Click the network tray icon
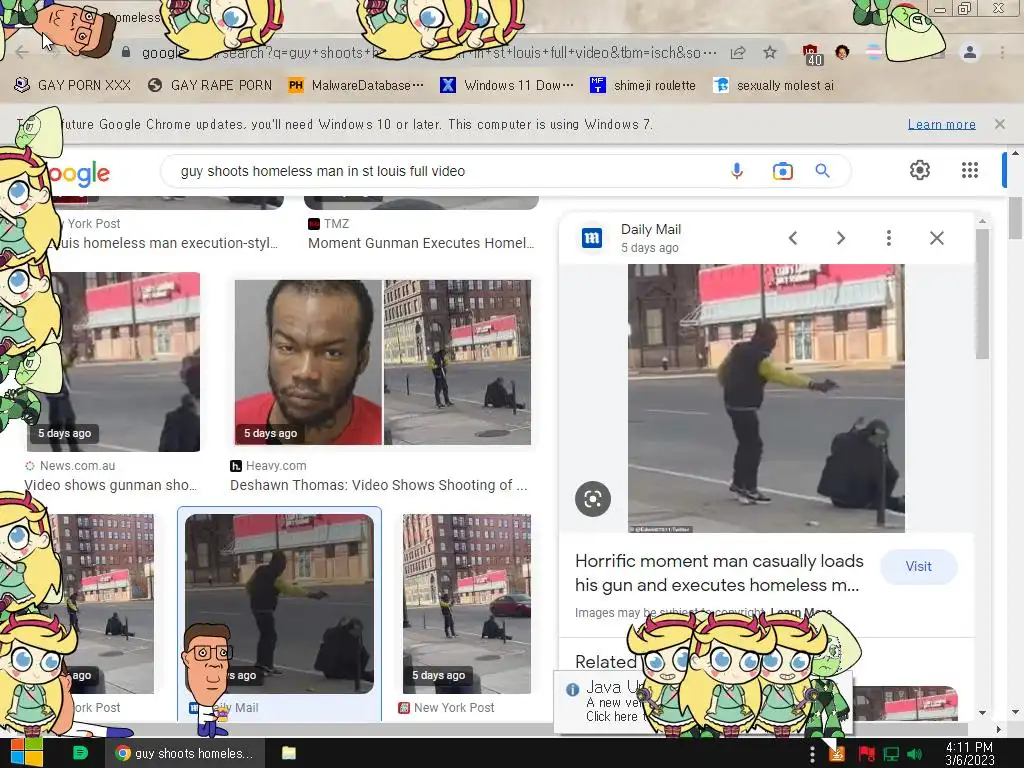This screenshot has height=768, width=1024. coord(891,754)
